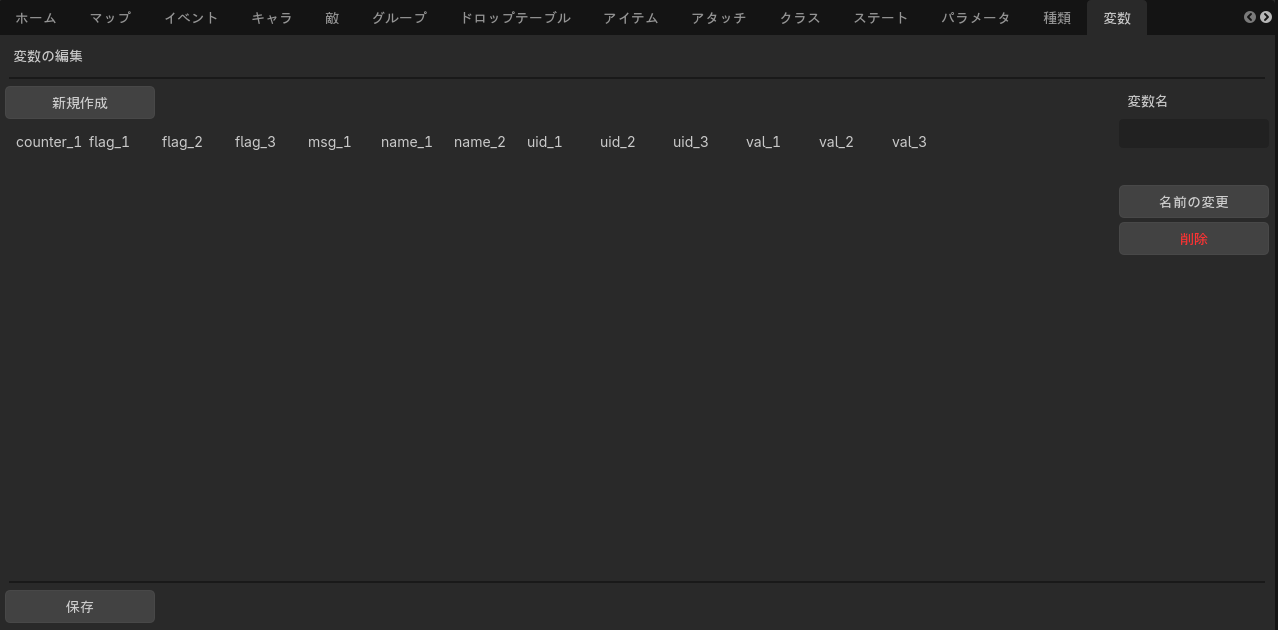Select variable val_2
Viewport: 1278px width, 630px height.
click(x=836, y=142)
